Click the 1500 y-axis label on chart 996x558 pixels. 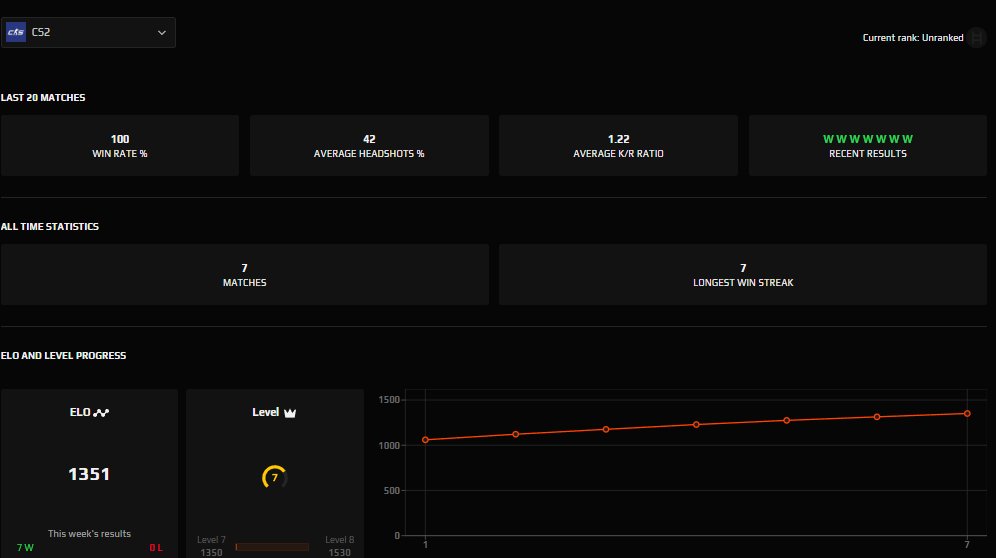pyautogui.click(x=389, y=400)
